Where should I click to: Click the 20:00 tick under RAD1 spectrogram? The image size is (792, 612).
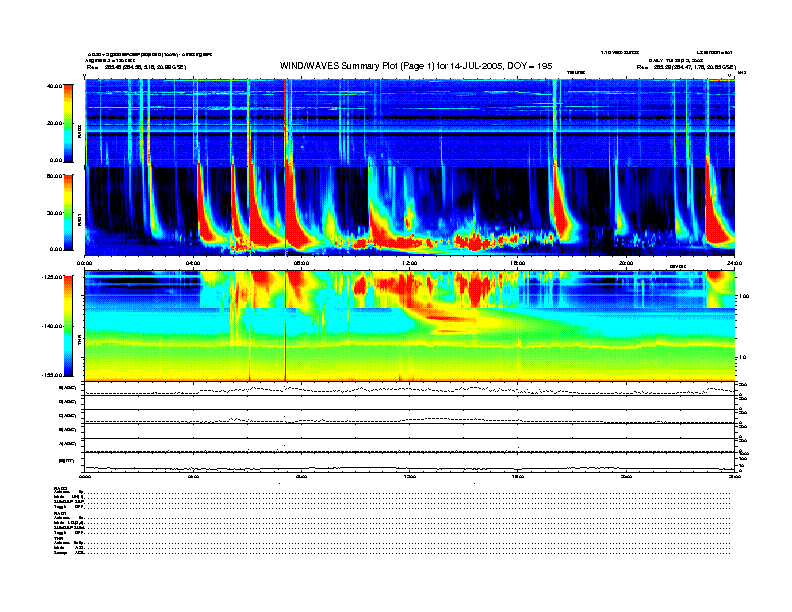click(x=626, y=263)
